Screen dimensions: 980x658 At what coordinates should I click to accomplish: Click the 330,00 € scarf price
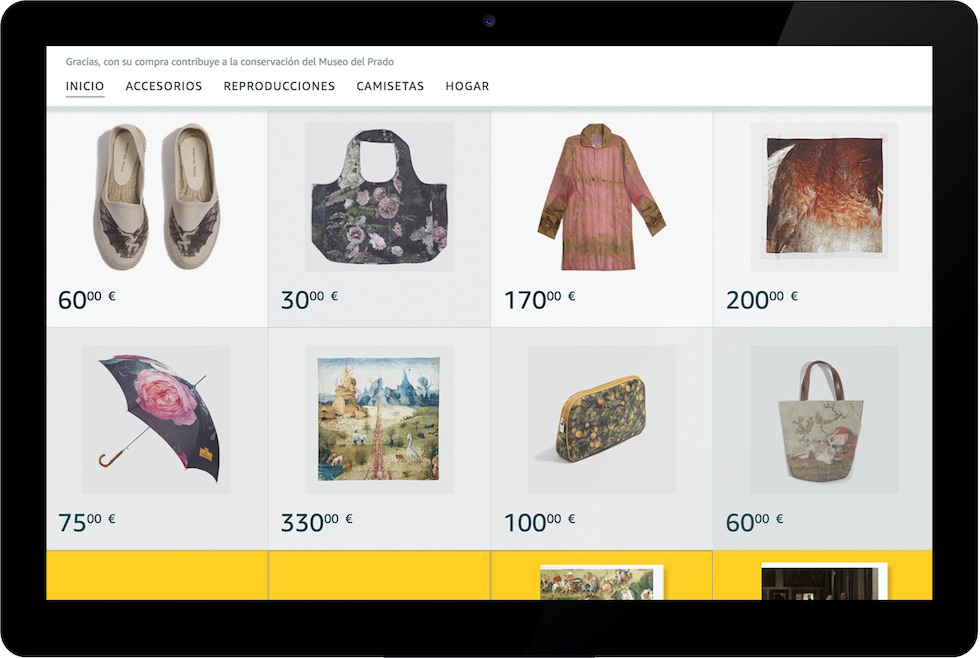(x=316, y=522)
